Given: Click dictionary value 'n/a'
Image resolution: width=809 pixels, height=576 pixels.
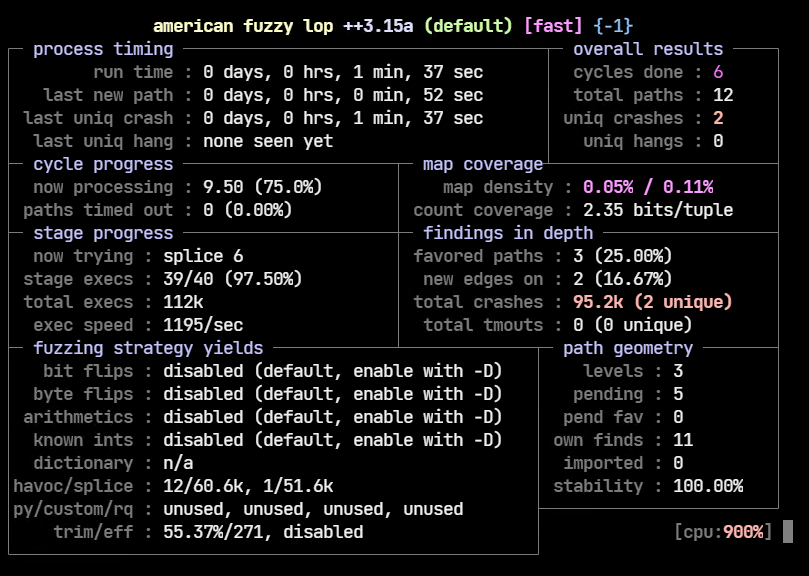Looking at the screenshot, I should [178, 463].
